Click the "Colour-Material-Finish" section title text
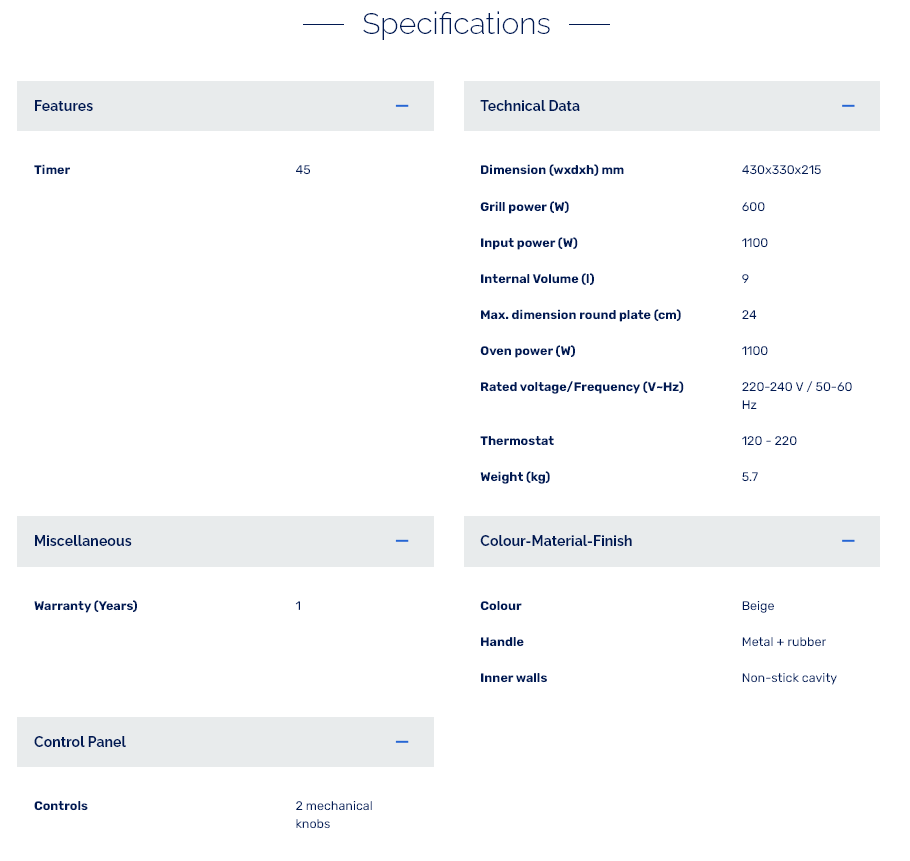This screenshot has height=861, width=910. (x=556, y=541)
